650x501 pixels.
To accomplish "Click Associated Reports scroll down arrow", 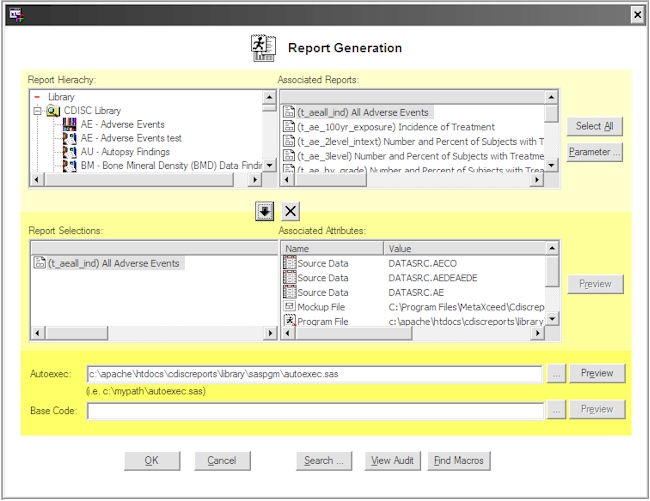I will click(x=551, y=165).
